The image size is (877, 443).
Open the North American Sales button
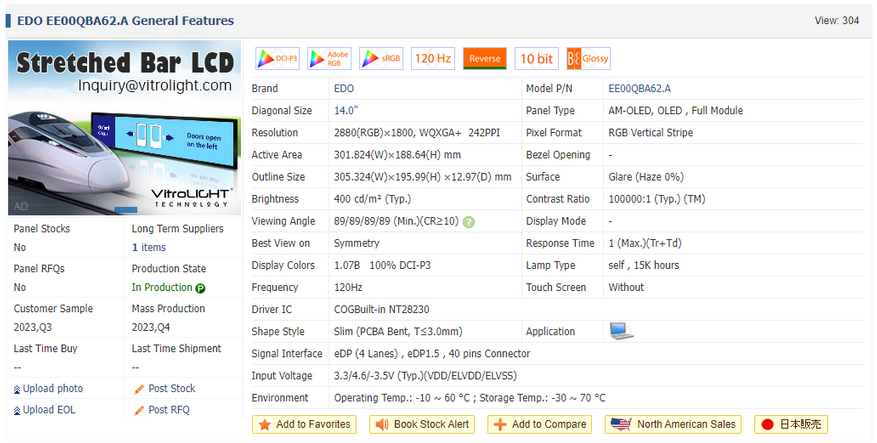pyautogui.click(x=673, y=425)
